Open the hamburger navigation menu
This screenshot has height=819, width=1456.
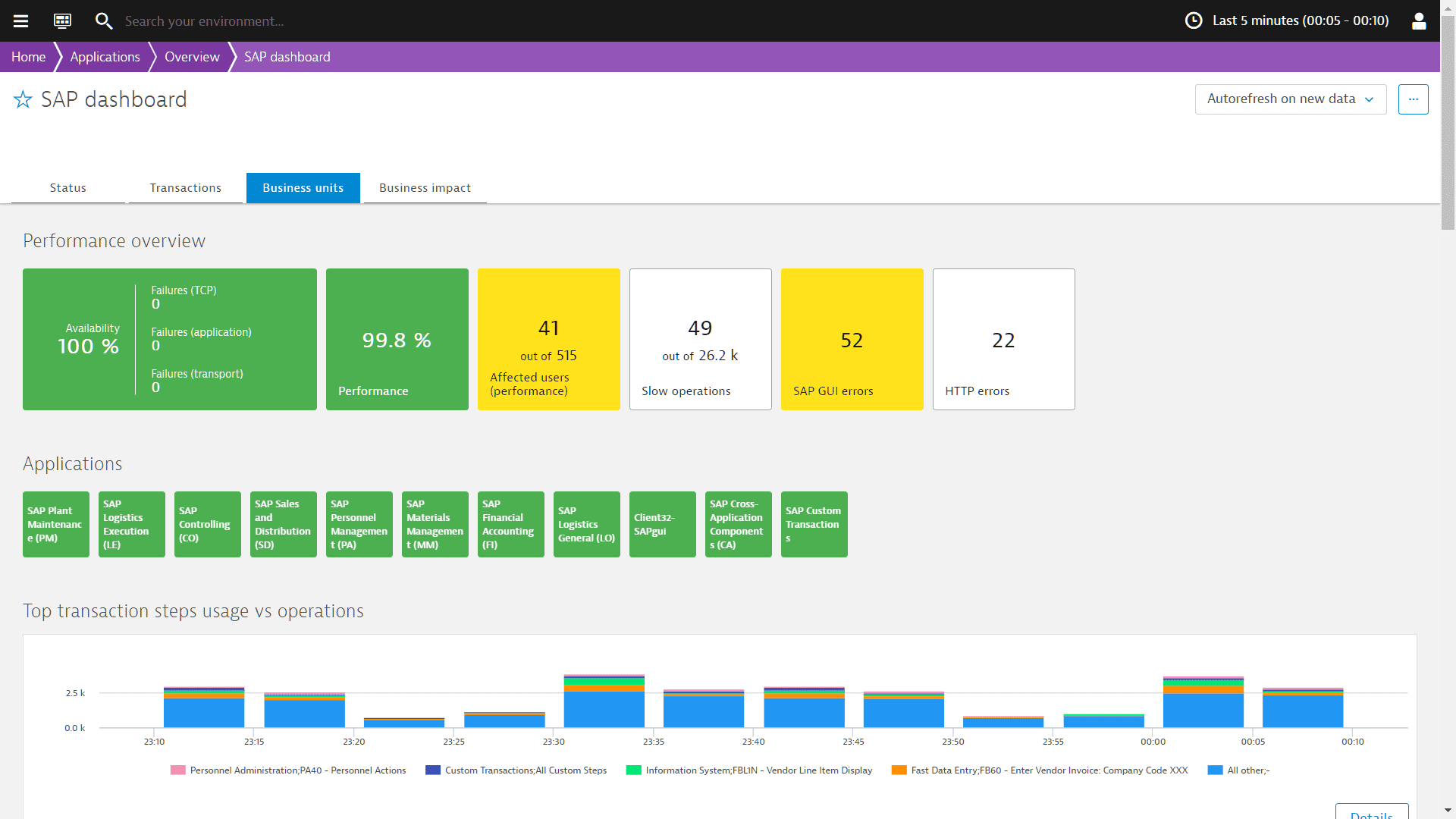point(20,20)
